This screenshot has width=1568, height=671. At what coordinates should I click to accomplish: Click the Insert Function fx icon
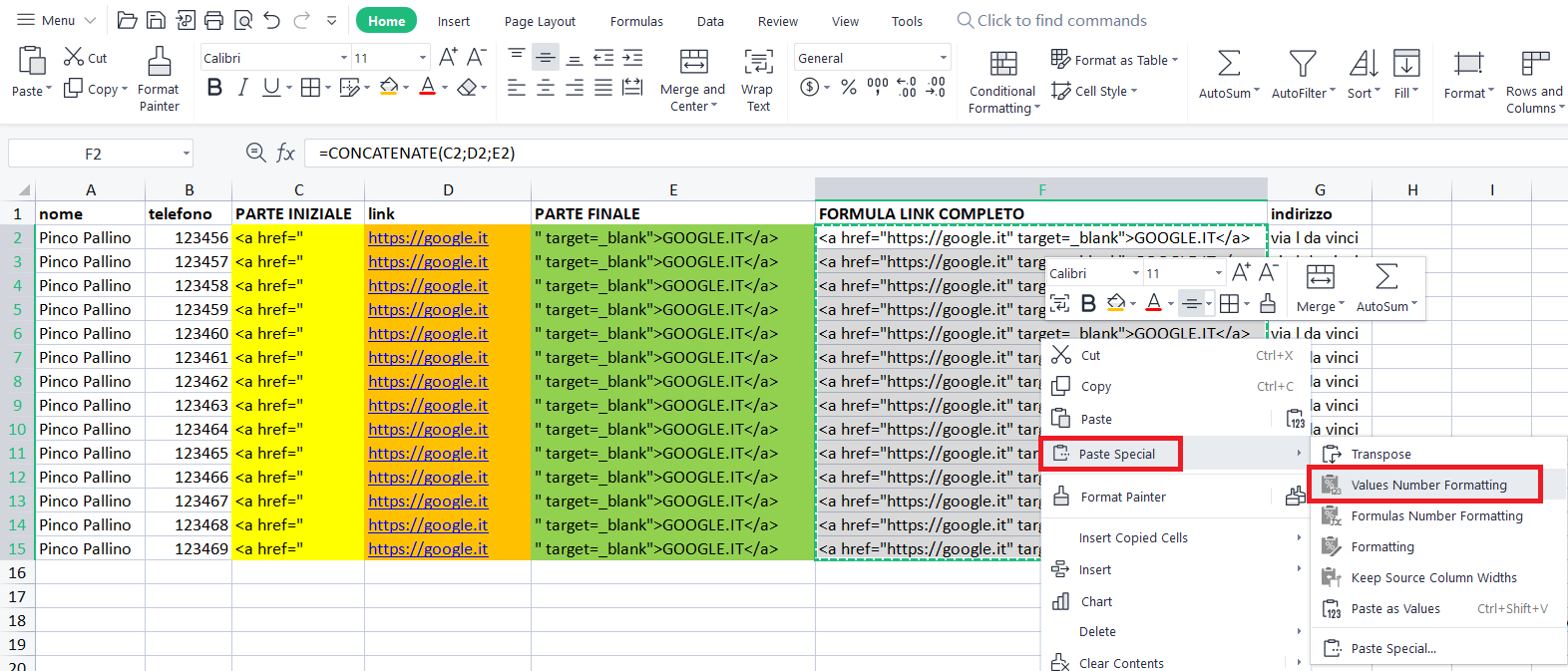click(286, 153)
